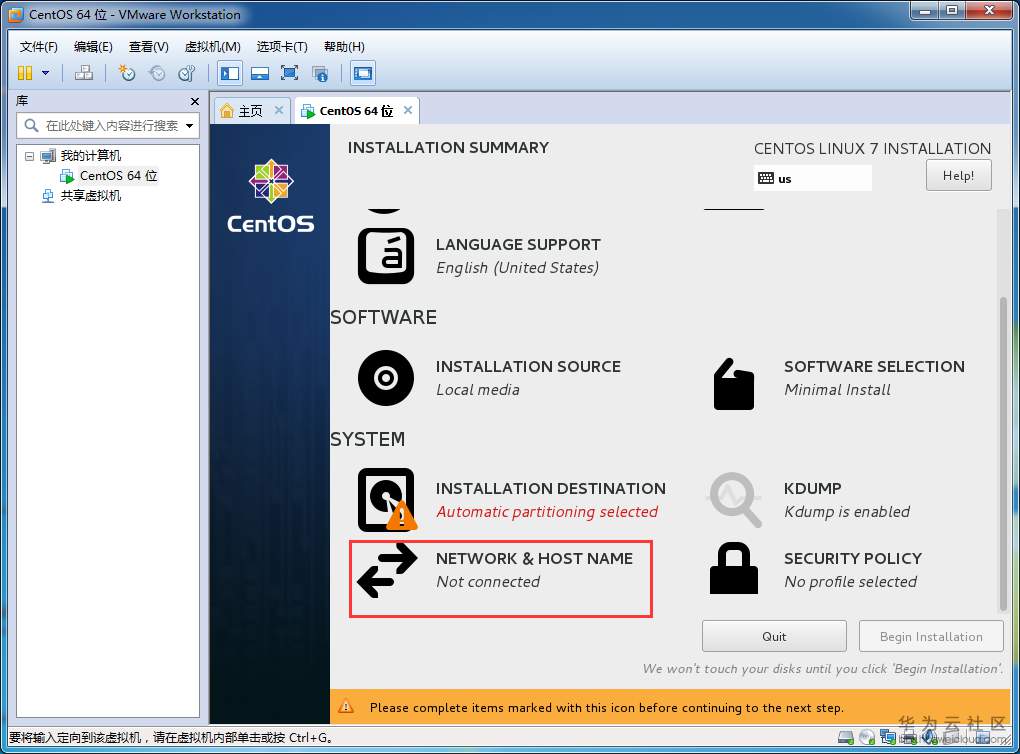The height and width of the screenshot is (754, 1020).
Task: Open the 选项卡(T) menu
Action: pyautogui.click(x=282, y=47)
